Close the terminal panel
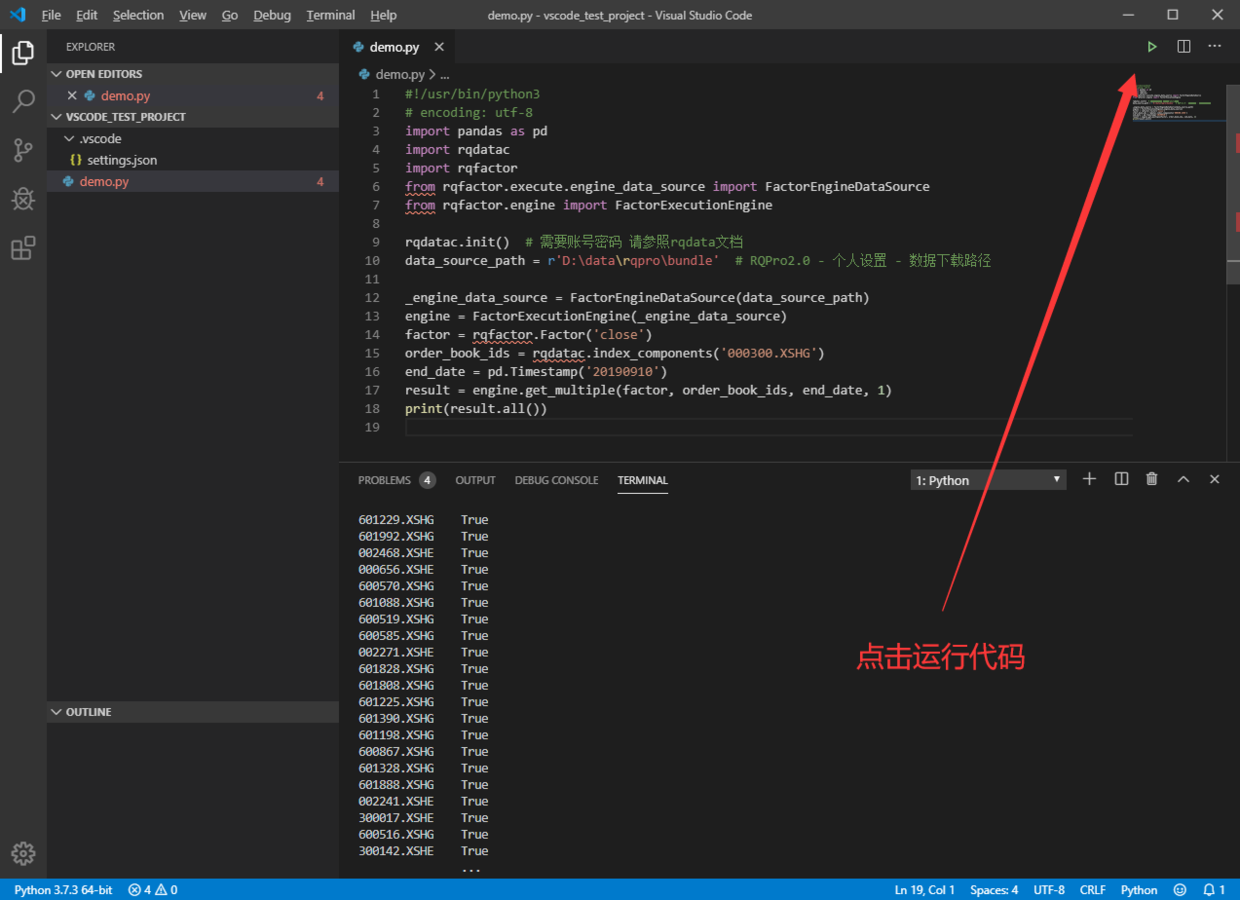The image size is (1240, 900). click(x=1215, y=480)
